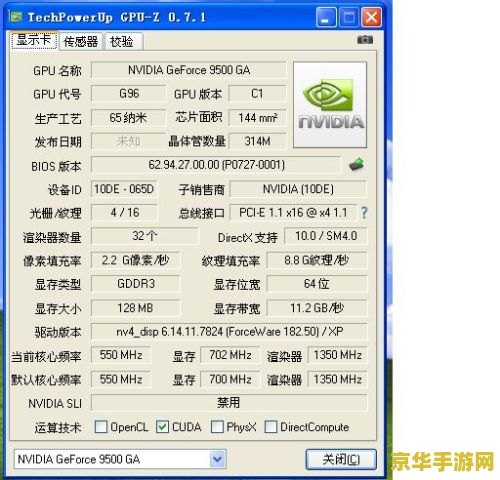This screenshot has width=500, height=480.
Task: Switch to the 显示卡 tab
Action: (x=34, y=41)
